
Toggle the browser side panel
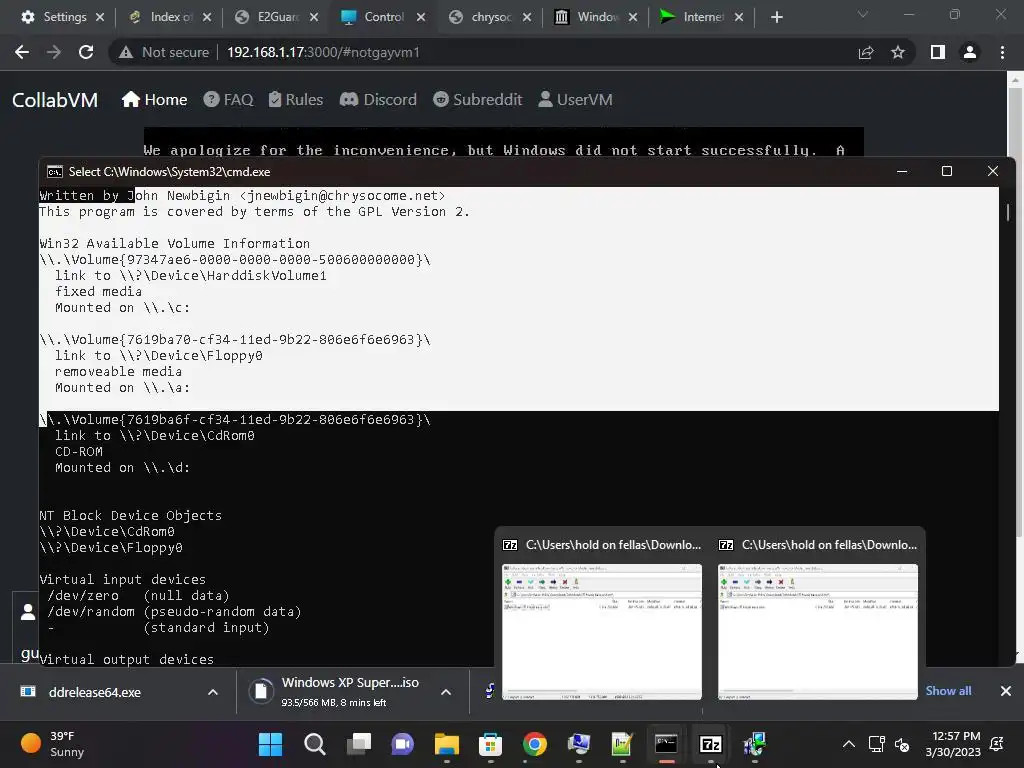[x=938, y=52]
